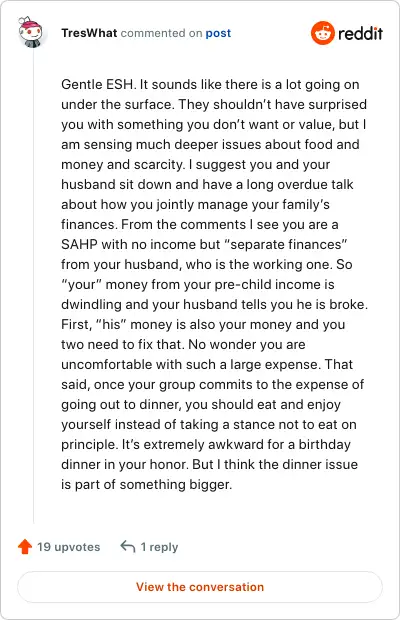Viewport: 400px width, 620px height.
Task: Click the word "SAHP" in the comment
Action: 79,244
